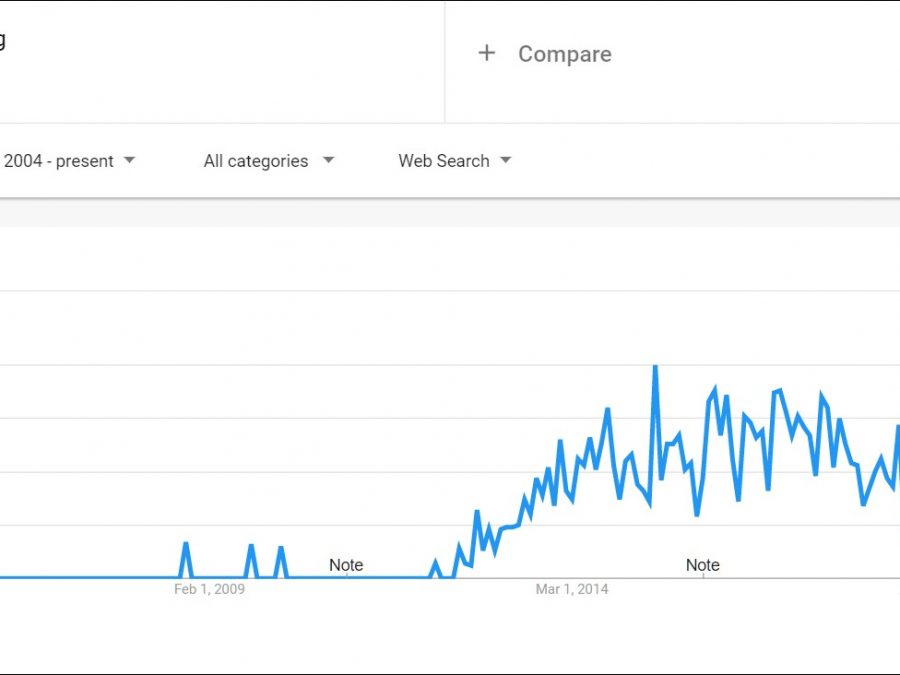This screenshot has width=900, height=675.
Task: Open the Note marker right of Mar 2014
Action: click(x=702, y=565)
